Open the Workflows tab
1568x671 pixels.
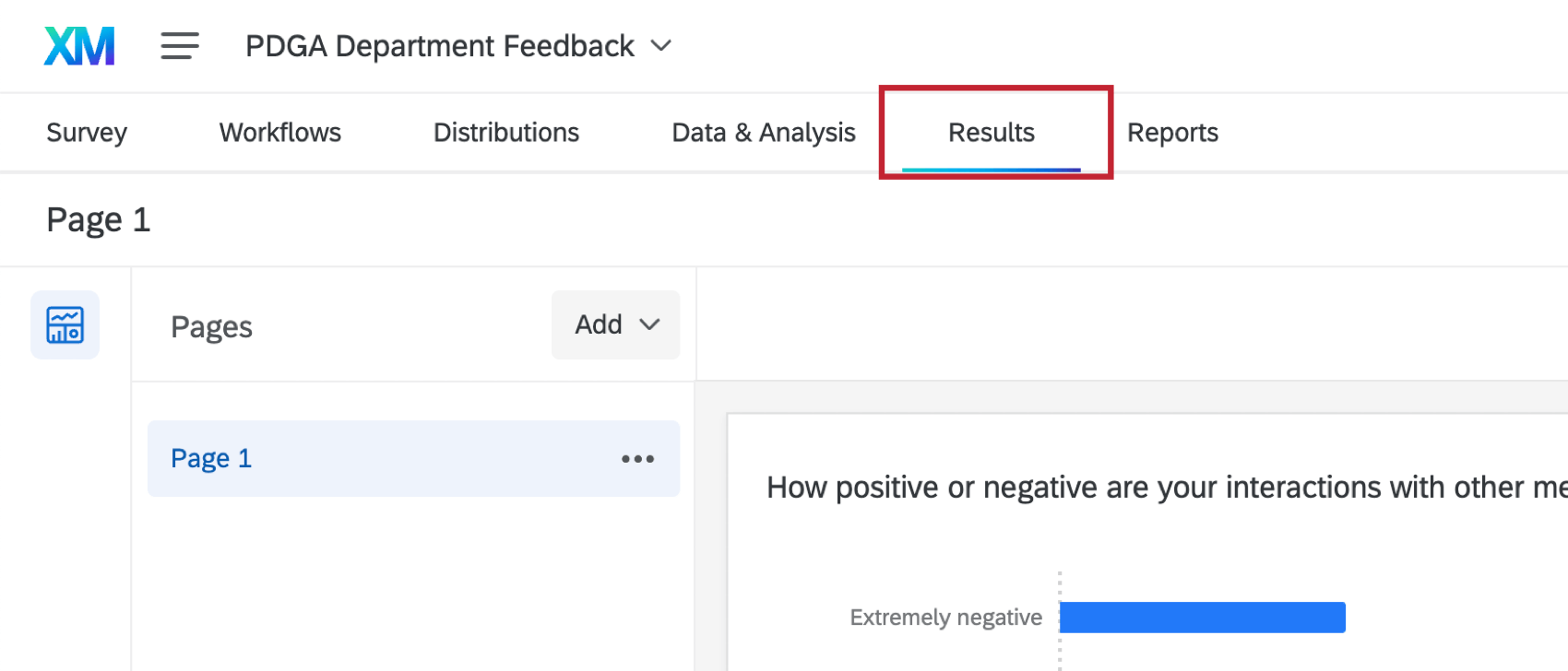point(280,133)
